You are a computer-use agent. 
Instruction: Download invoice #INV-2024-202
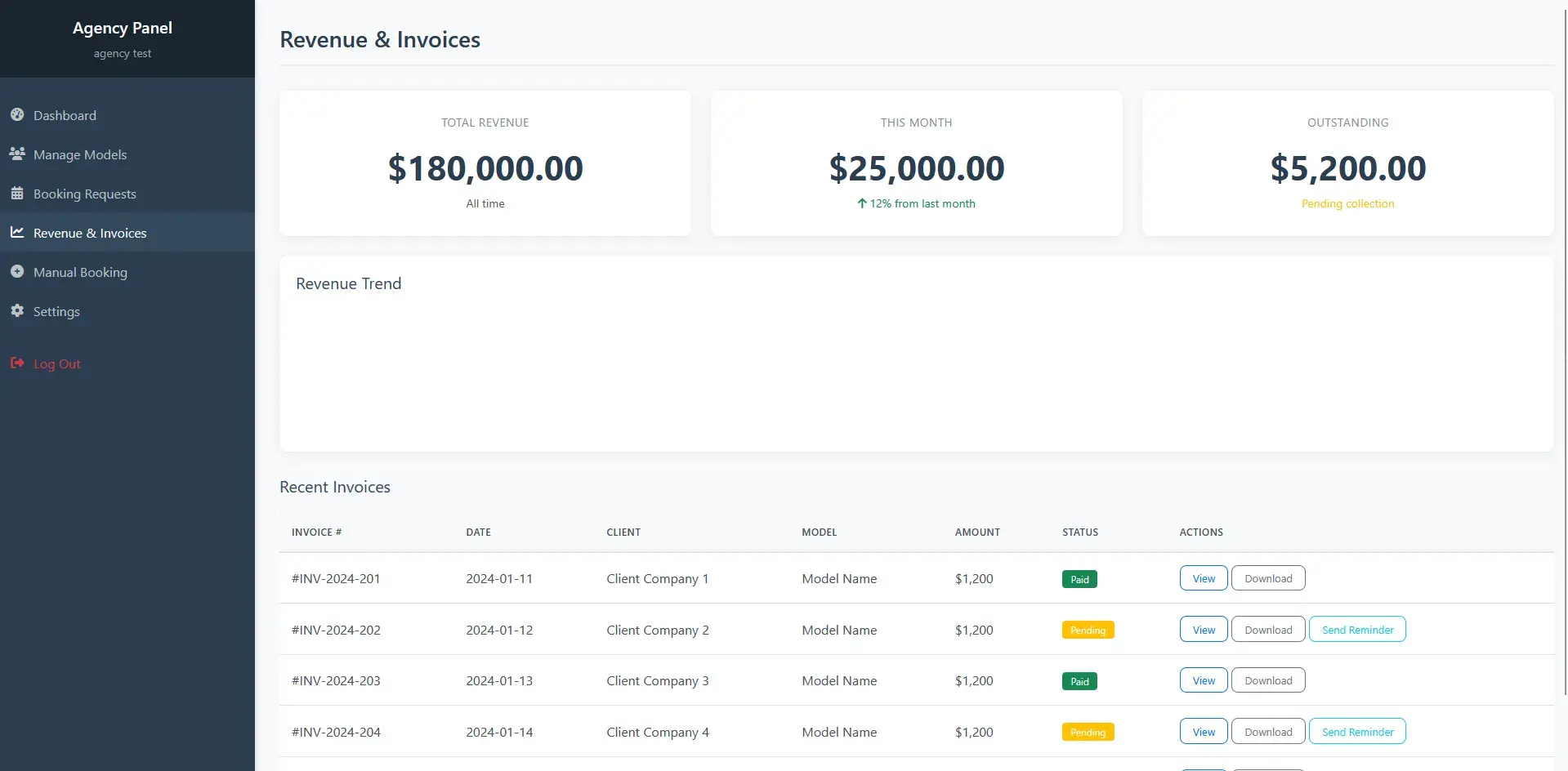pos(1267,630)
